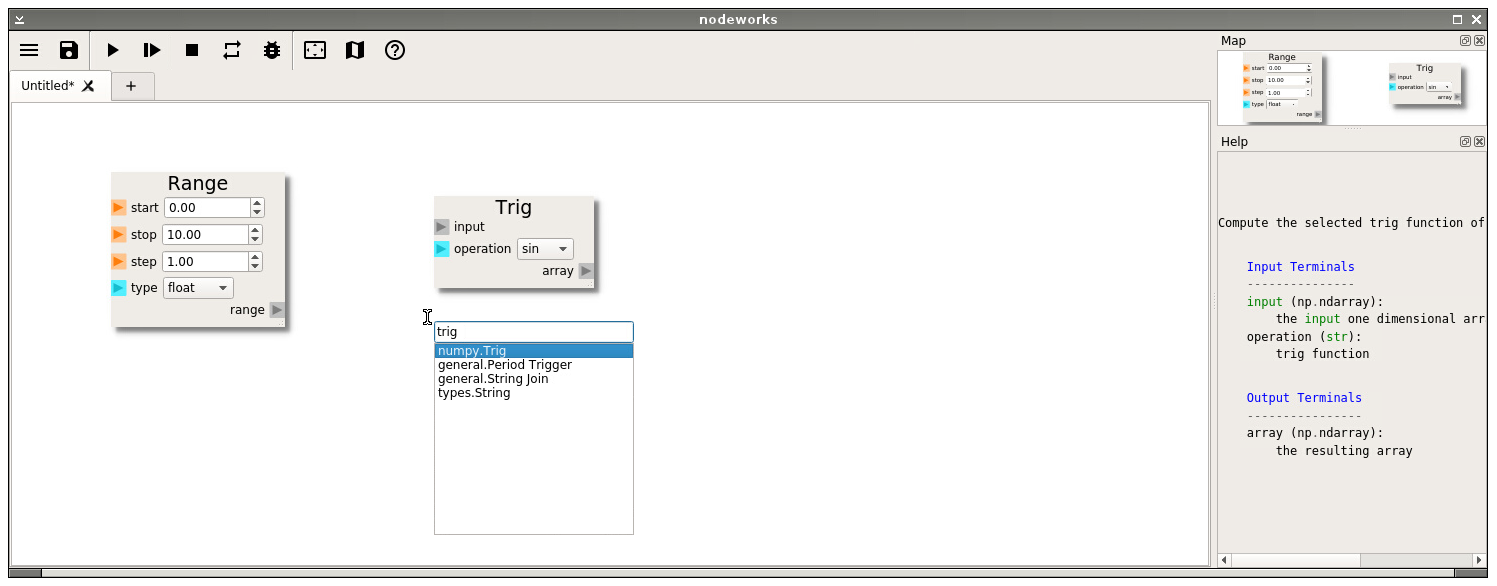This screenshot has width=1497, height=586.
Task: Add a new tab with plus button
Action: (131, 86)
